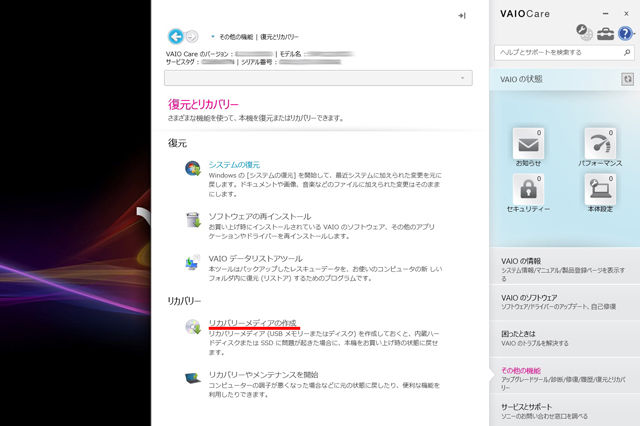Go back with the blue arrow button
This screenshot has height=426, width=640.
click(176, 37)
